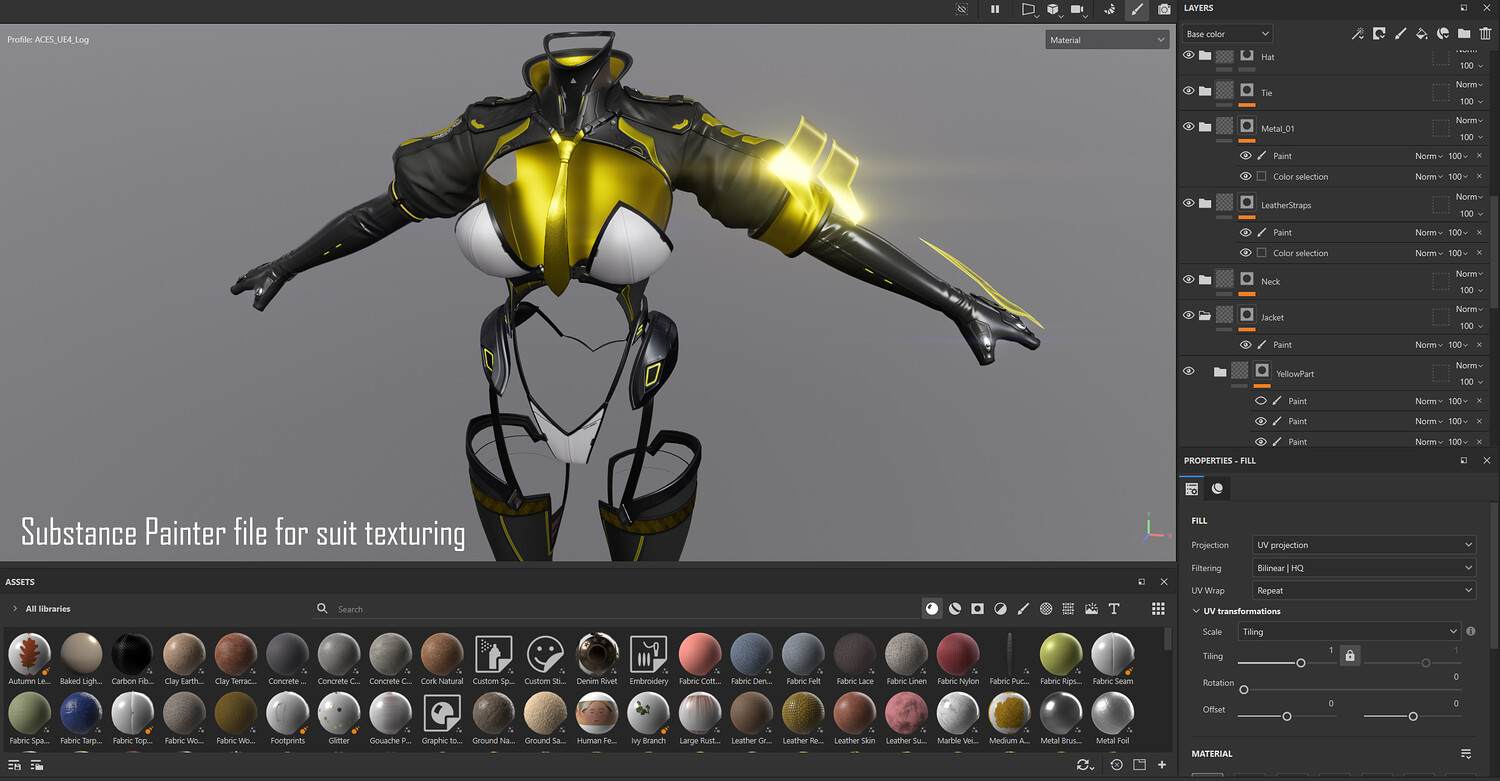Image resolution: width=1500 pixels, height=781 pixels.
Task: Open the Filtering dropdown showing Bilinear | HQ
Action: coord(1364,568)
